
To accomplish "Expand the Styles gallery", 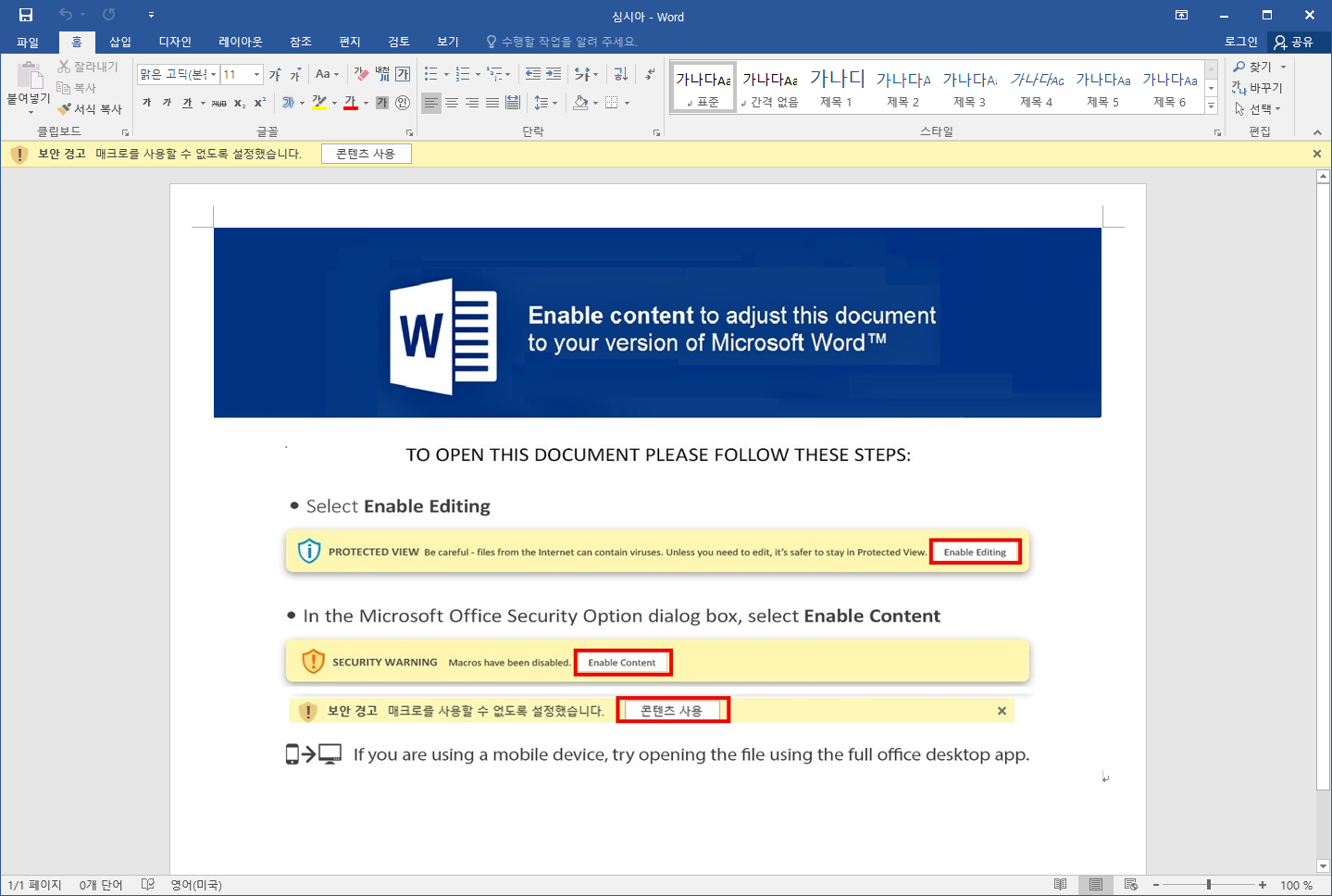I will (x=1211, y=106).
